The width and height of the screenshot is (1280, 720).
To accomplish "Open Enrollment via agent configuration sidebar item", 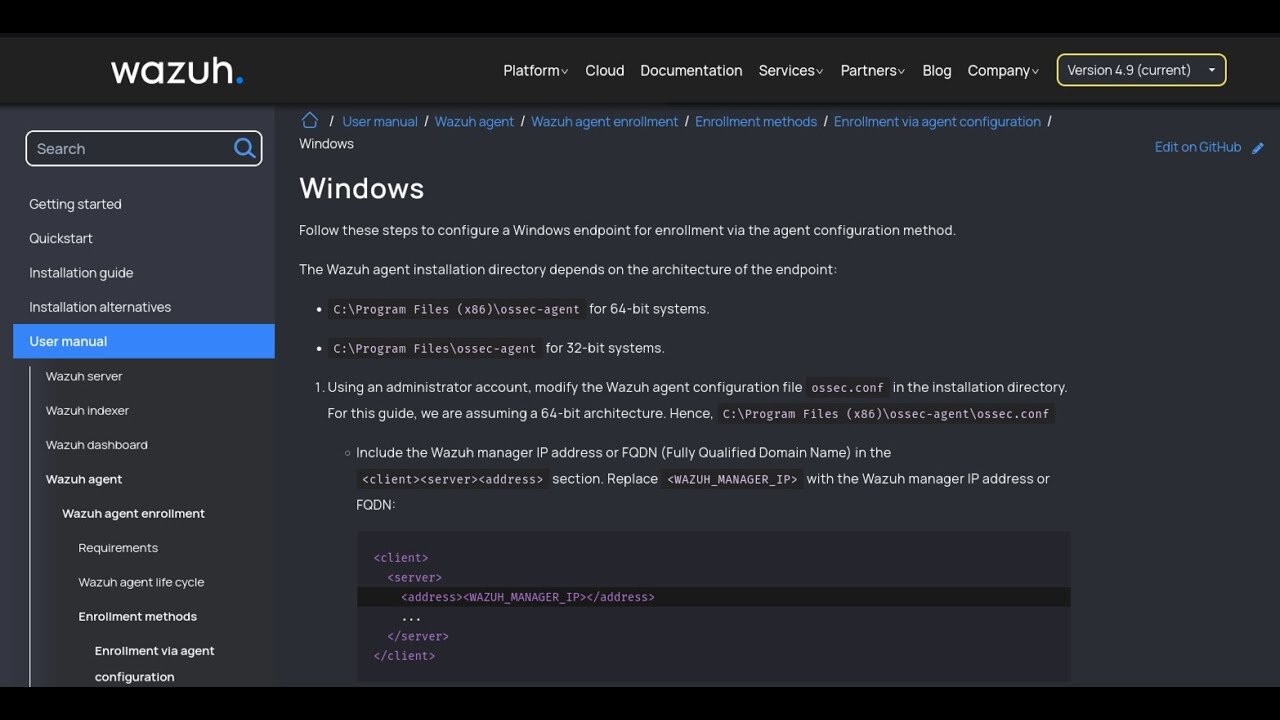I will coord(155,664).
